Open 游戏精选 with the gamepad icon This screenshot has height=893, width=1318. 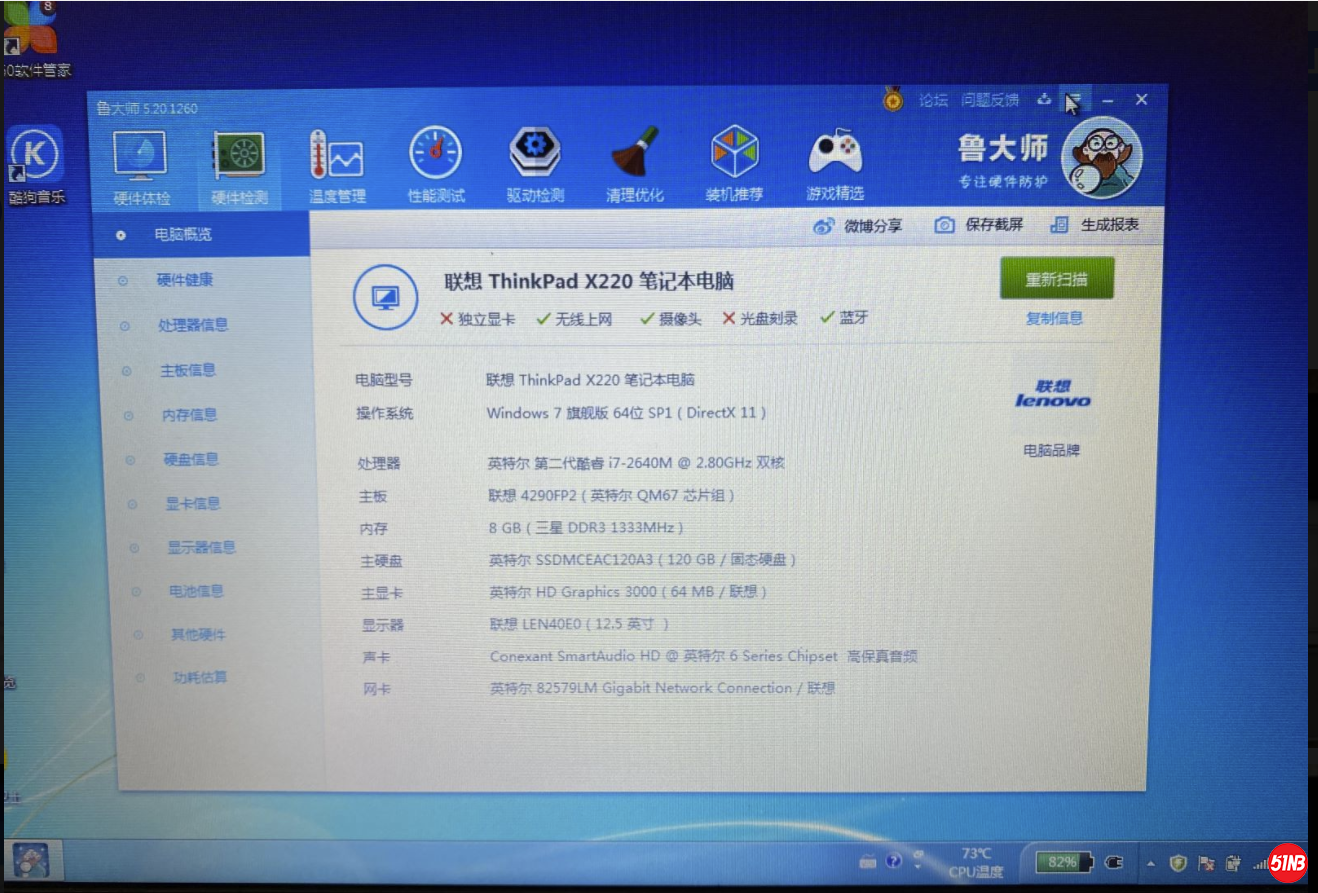835,165
